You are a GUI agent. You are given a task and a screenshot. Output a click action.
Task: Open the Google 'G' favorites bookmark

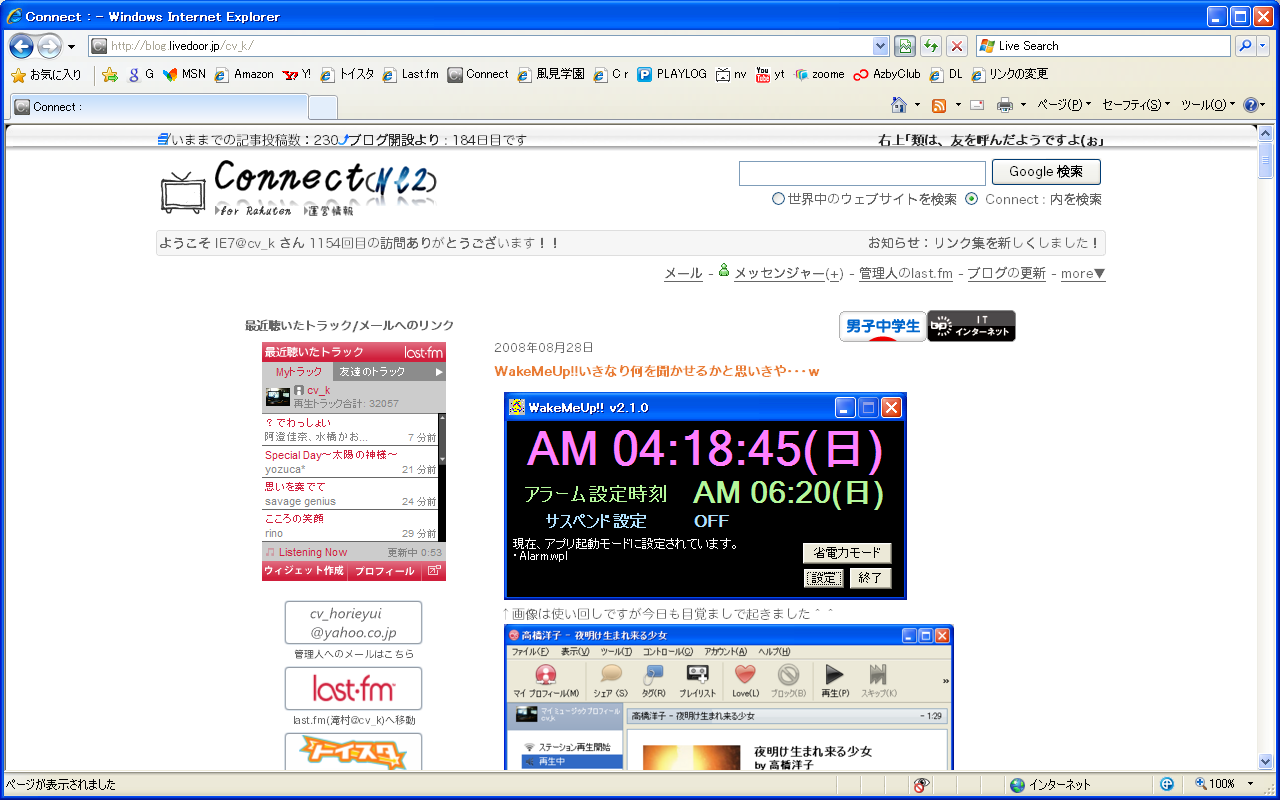pyautogui.click(x=140, y=74)
